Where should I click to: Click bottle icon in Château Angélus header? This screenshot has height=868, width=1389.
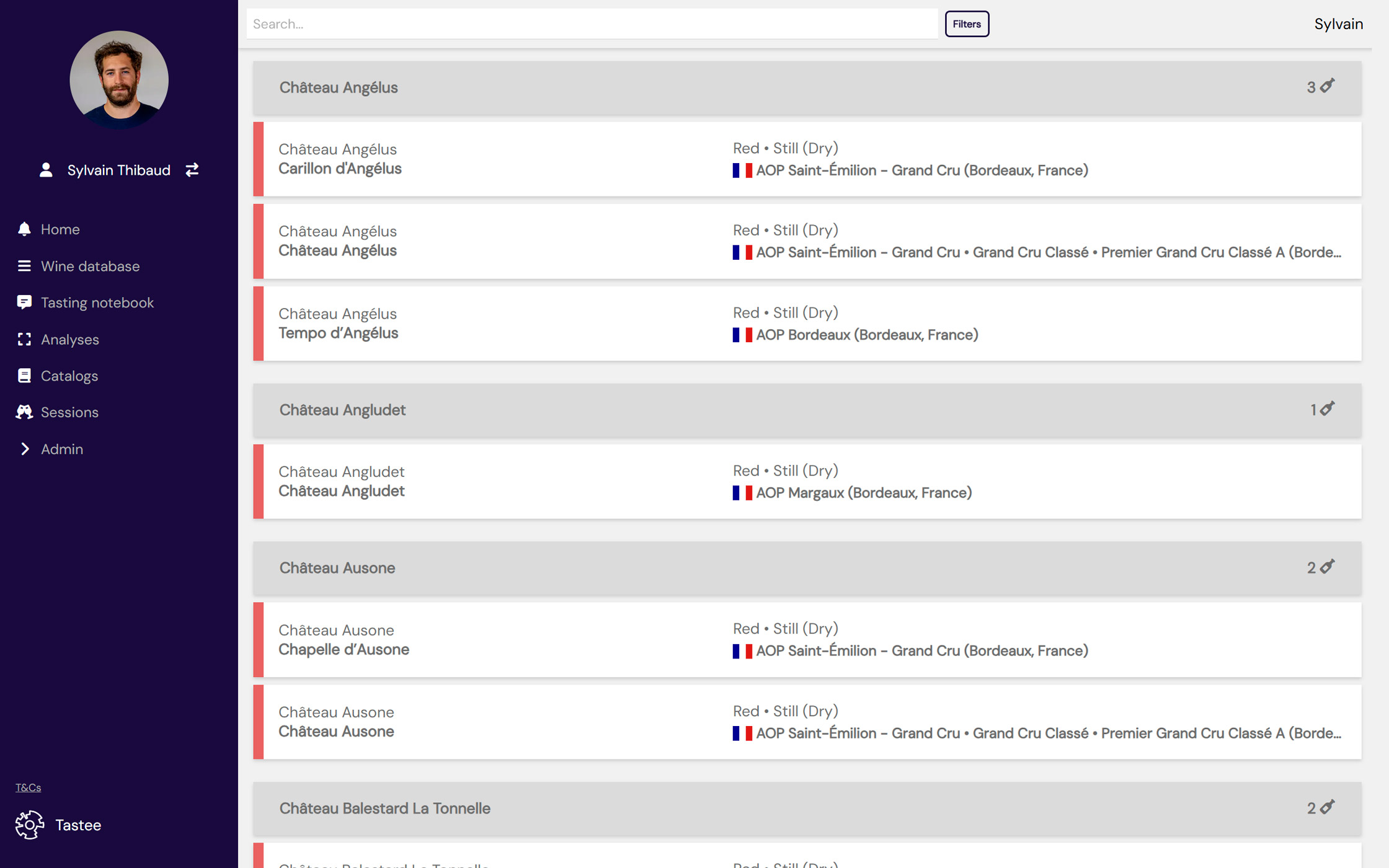point(1327,86)
